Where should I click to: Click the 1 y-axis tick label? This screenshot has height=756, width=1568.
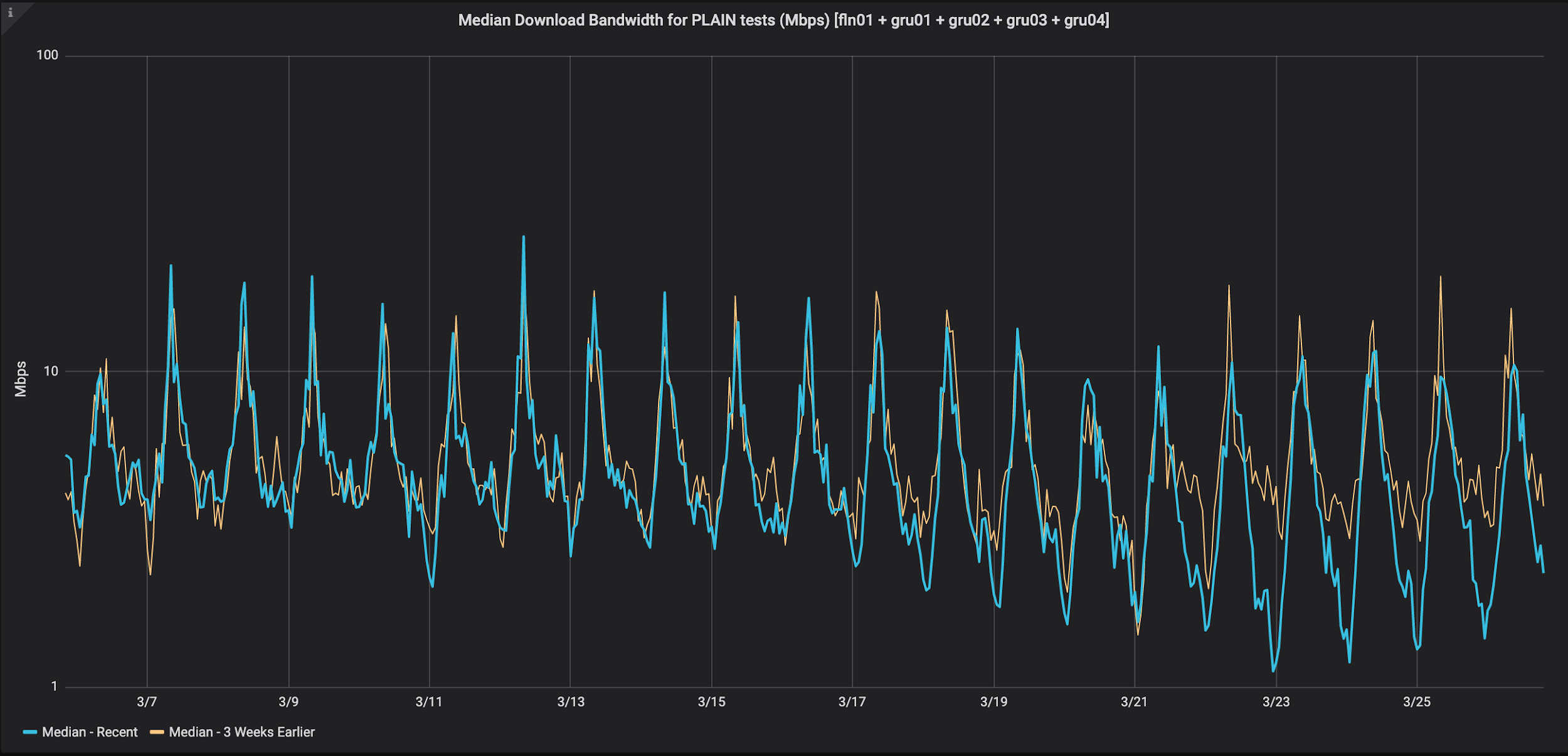[55, 686]
